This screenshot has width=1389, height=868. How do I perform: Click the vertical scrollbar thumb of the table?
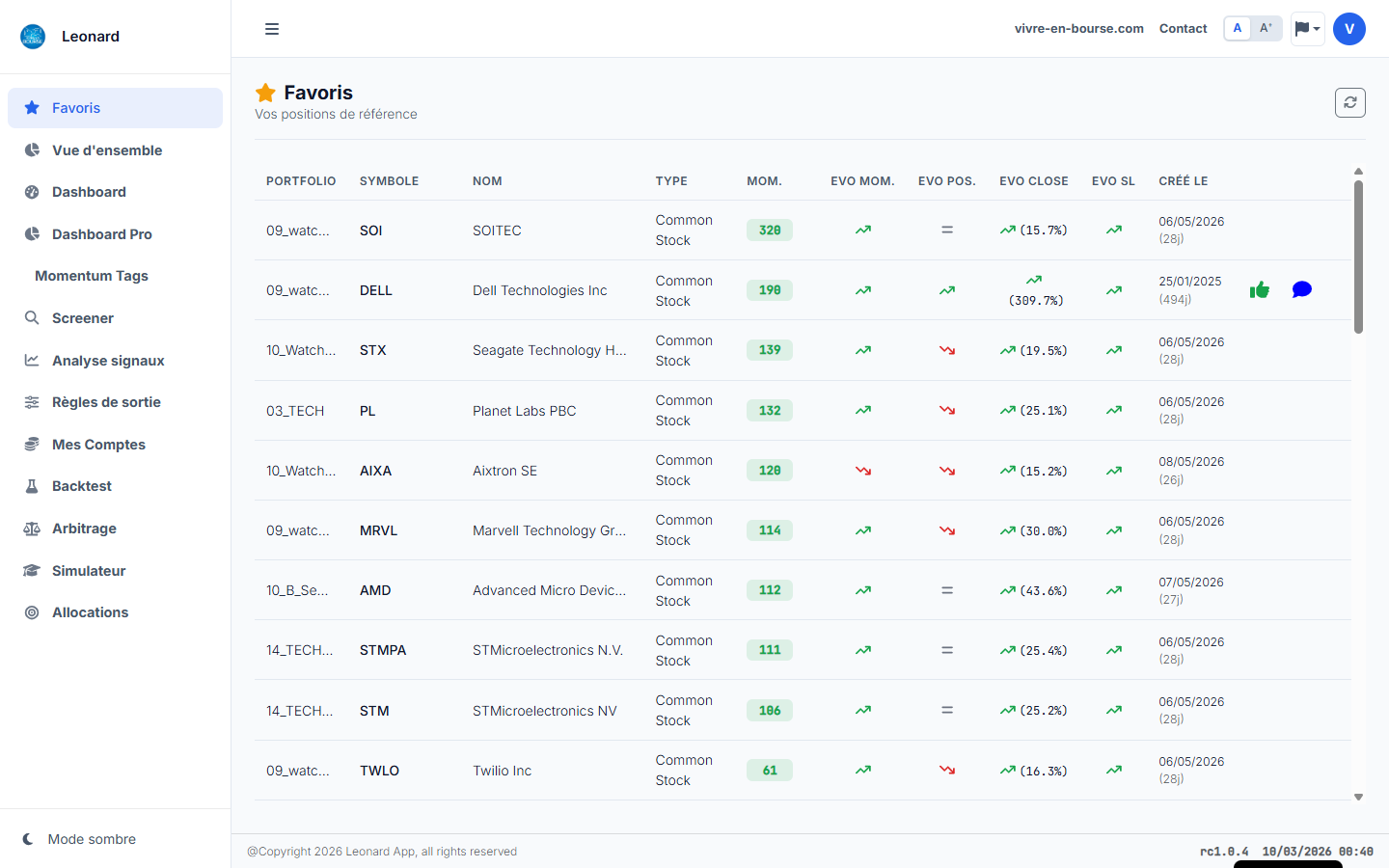tap(1358, 258)
